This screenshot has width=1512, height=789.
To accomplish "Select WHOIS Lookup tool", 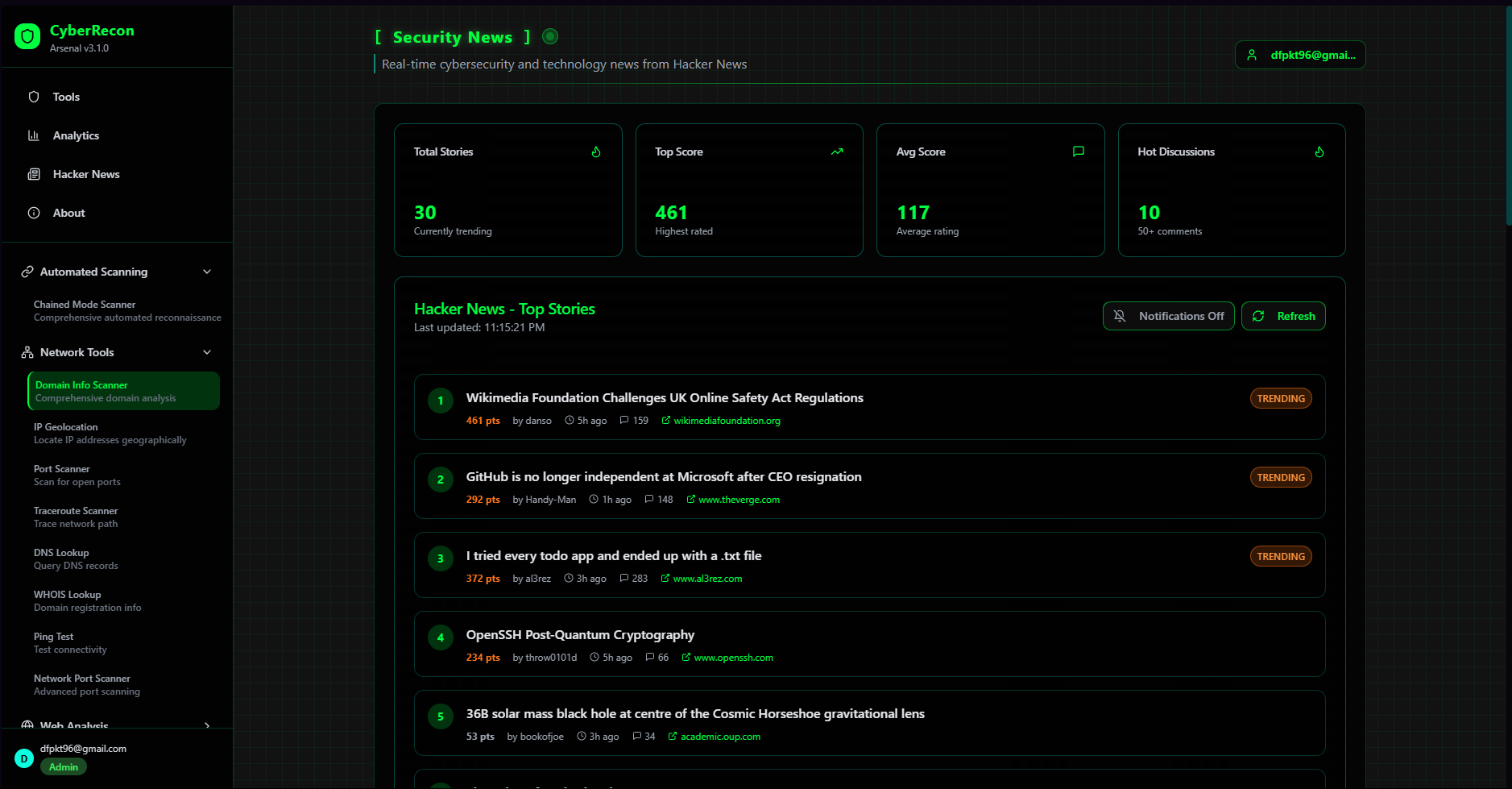I will [123, 600].
